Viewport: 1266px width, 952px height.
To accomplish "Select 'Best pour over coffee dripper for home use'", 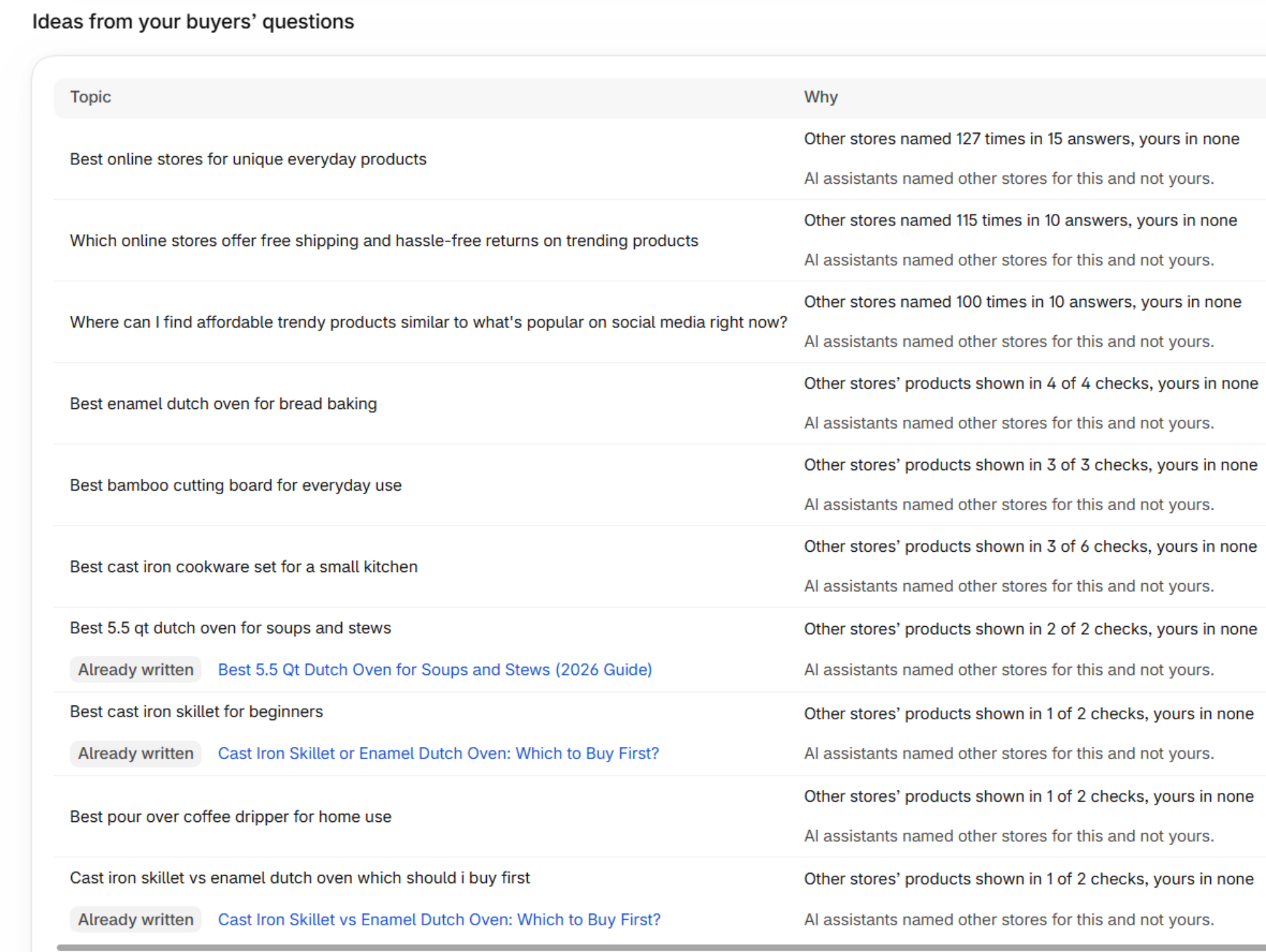I will pos(231,817).
